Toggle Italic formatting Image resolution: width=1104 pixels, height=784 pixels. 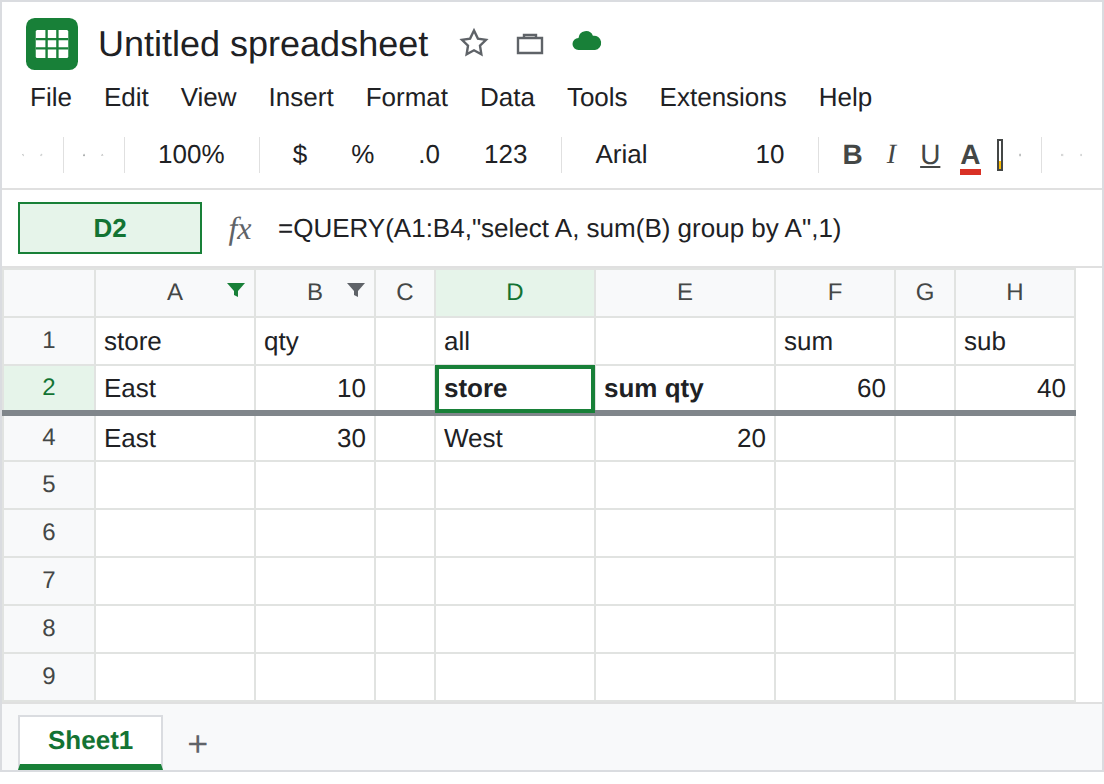click(891, 154)
